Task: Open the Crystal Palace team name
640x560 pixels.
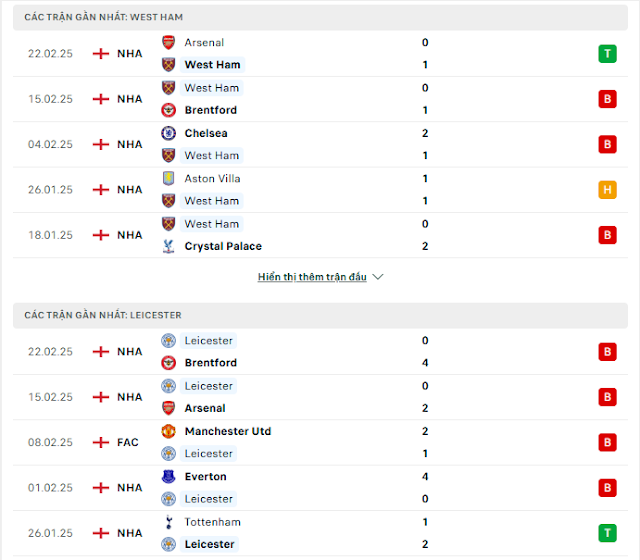Action: (x=223, y=246)
